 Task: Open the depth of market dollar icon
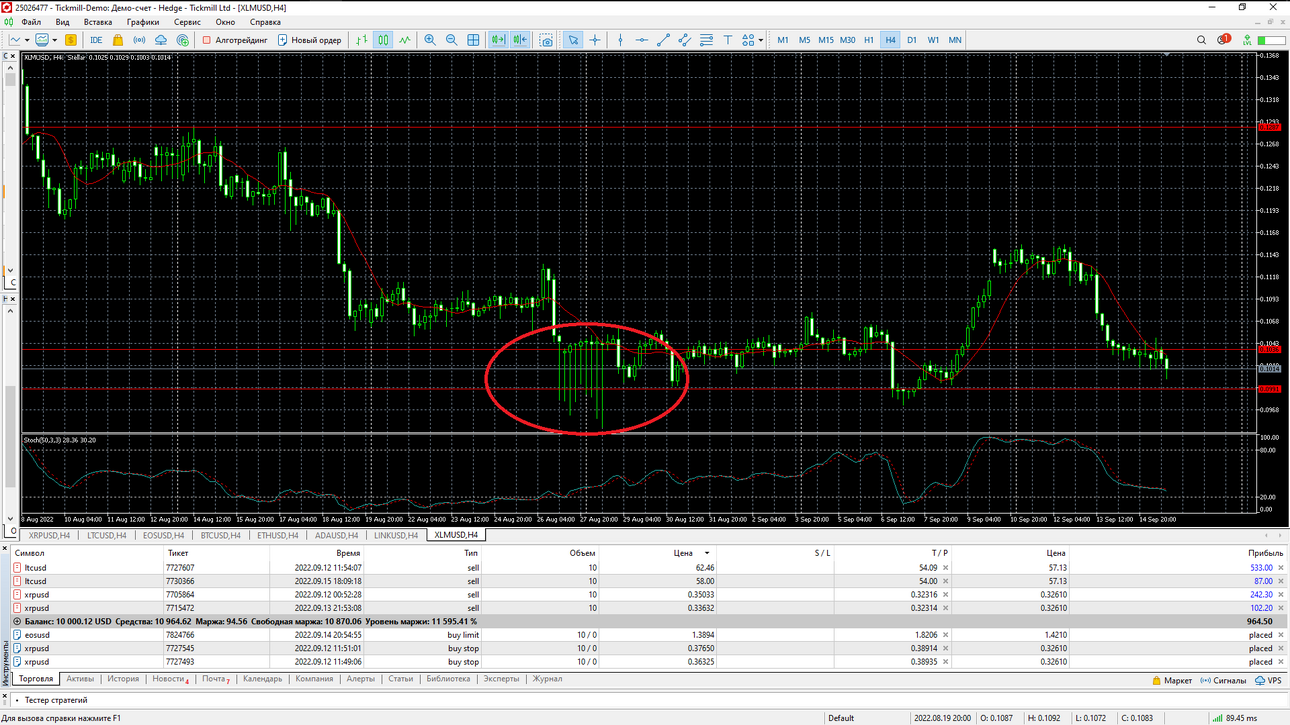pos(71,40)
